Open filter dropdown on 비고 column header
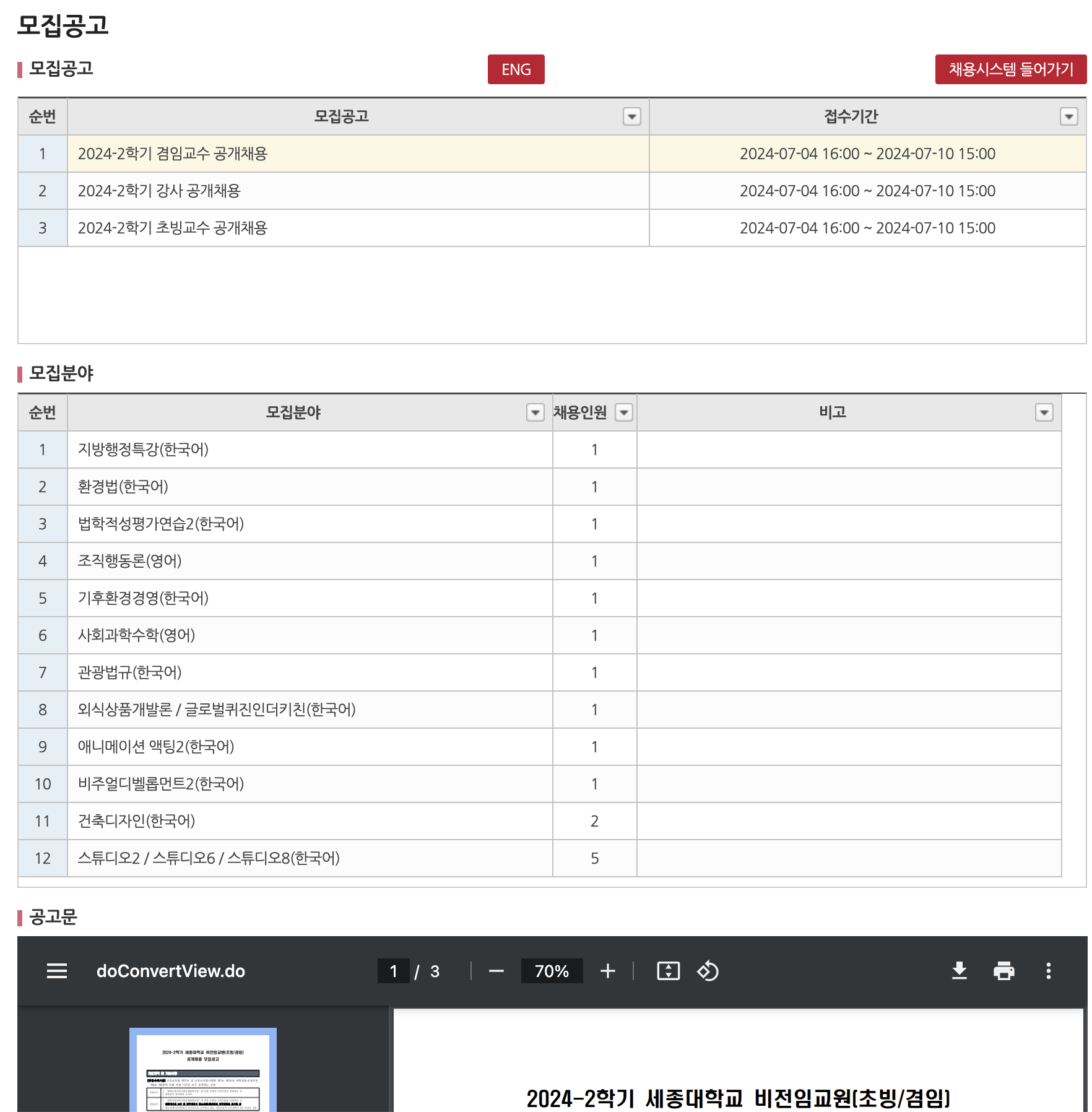This screenshot has height=1112, width=1092. pyautogui.click(x=1044, y=412)
